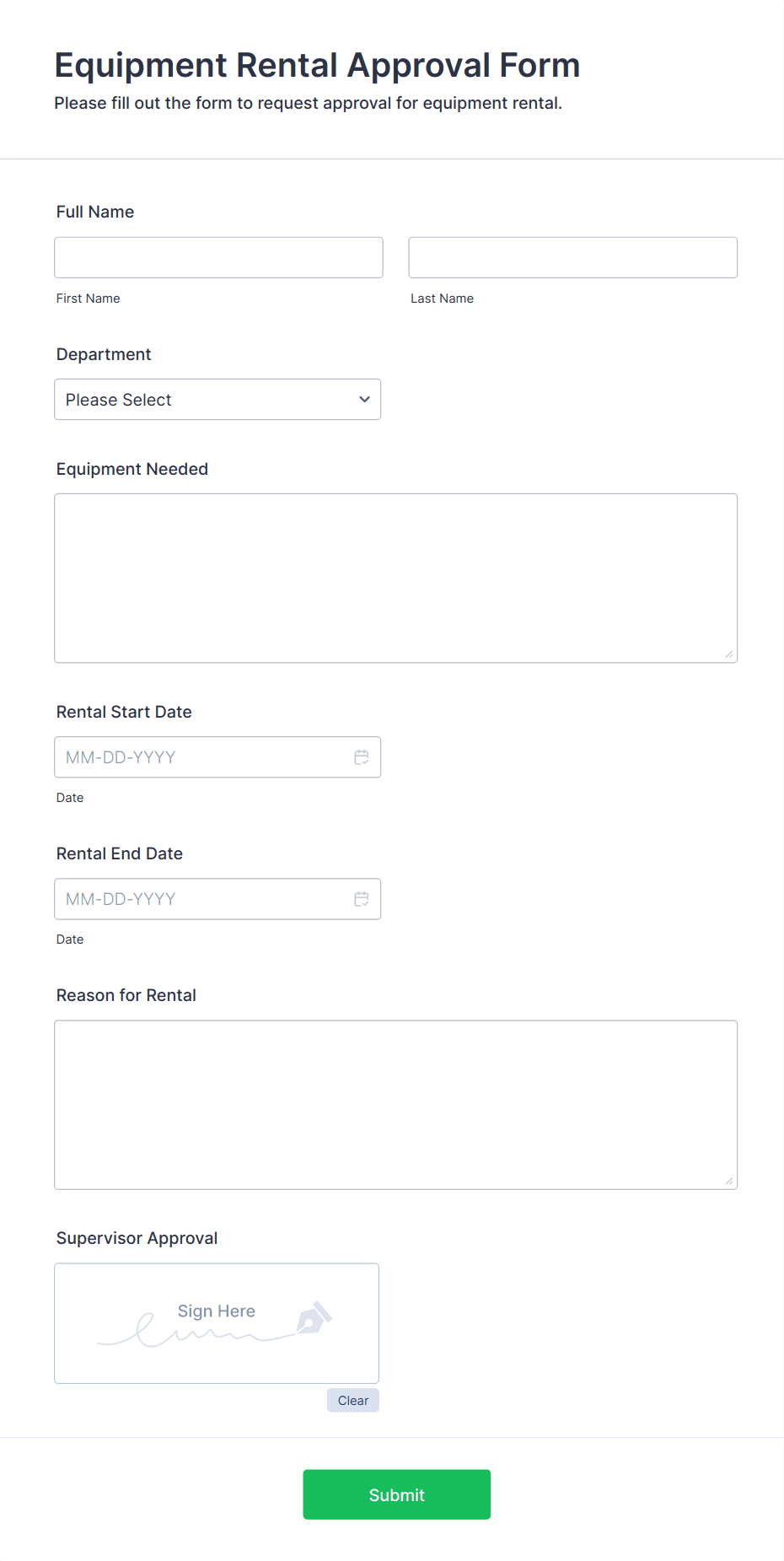This screenshot has height=1561, width=784.
Task: Focus the Equipment Needed text area
Action: point(395,578)
